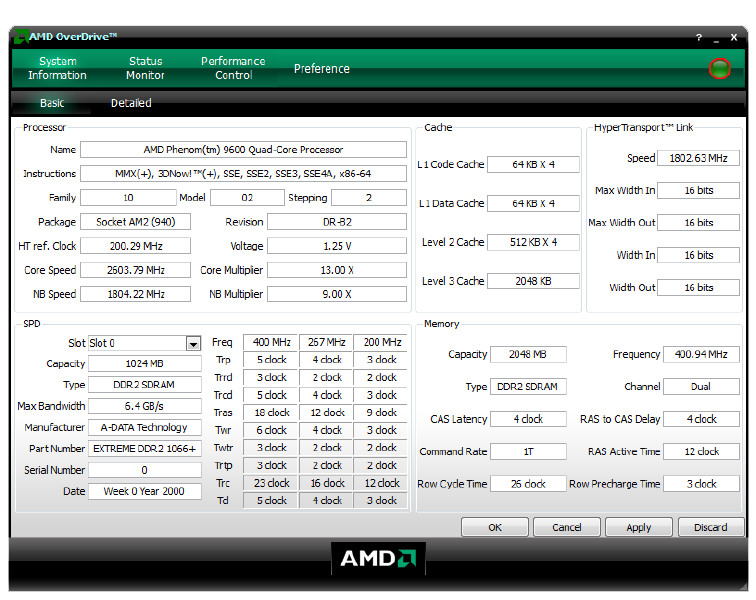Click the Package value Socket AM2 (940)

(135, 222)
